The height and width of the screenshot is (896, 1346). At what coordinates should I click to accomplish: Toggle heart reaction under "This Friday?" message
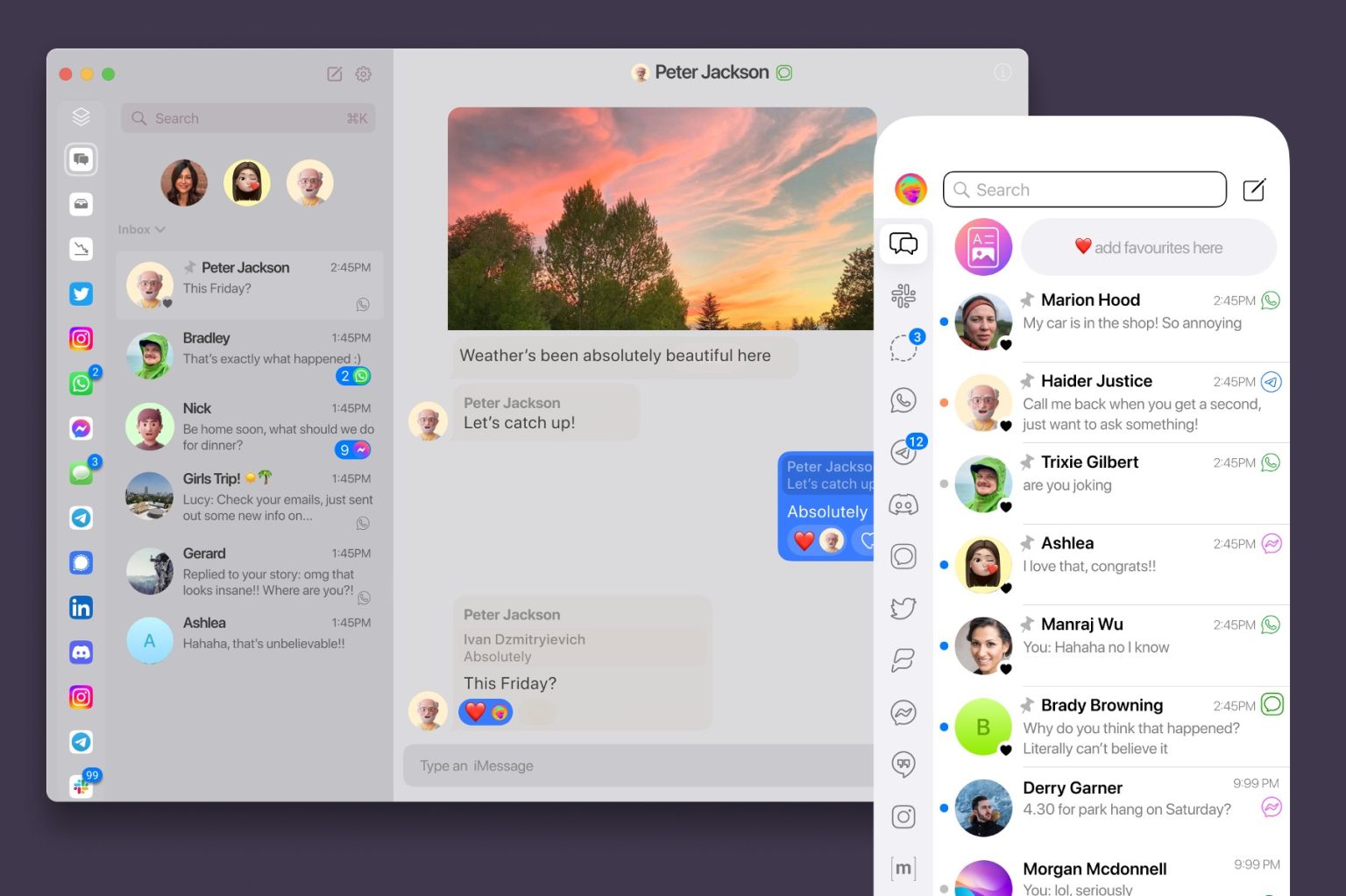pyautogui.click(x=485, y=712)
